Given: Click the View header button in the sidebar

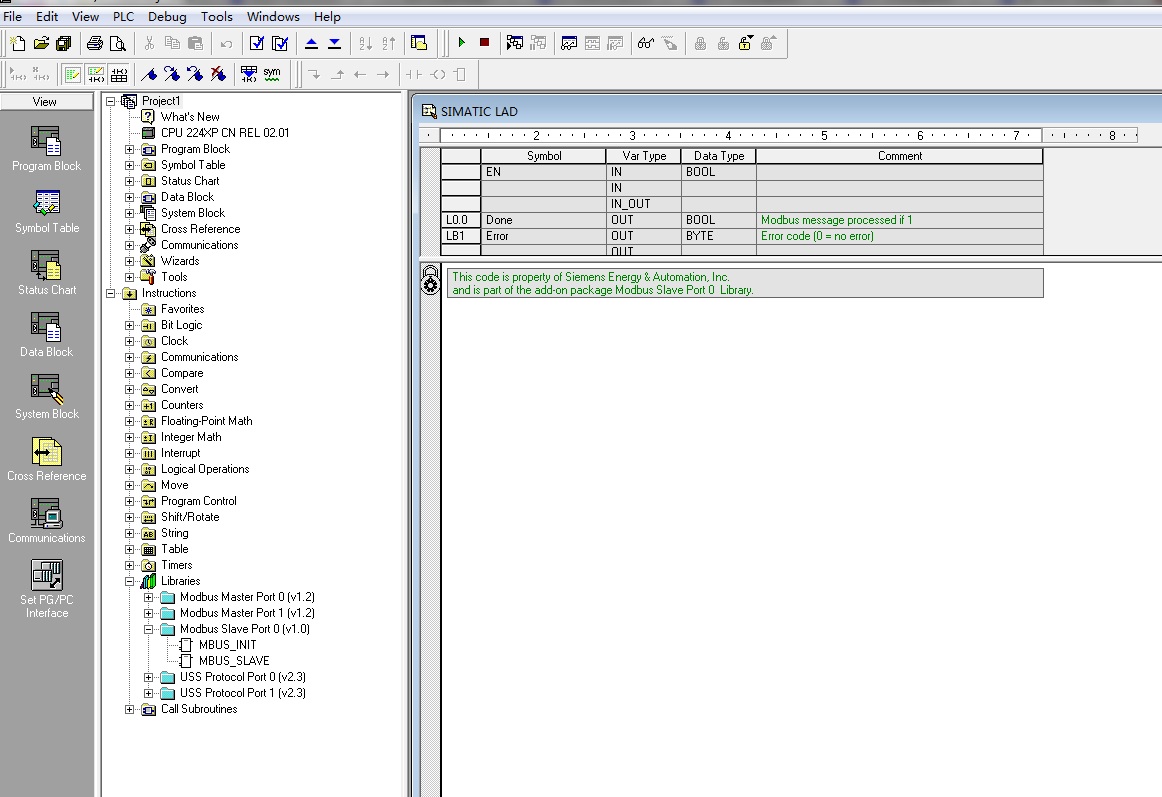Looking at the screenshot, I should [46, 102].
